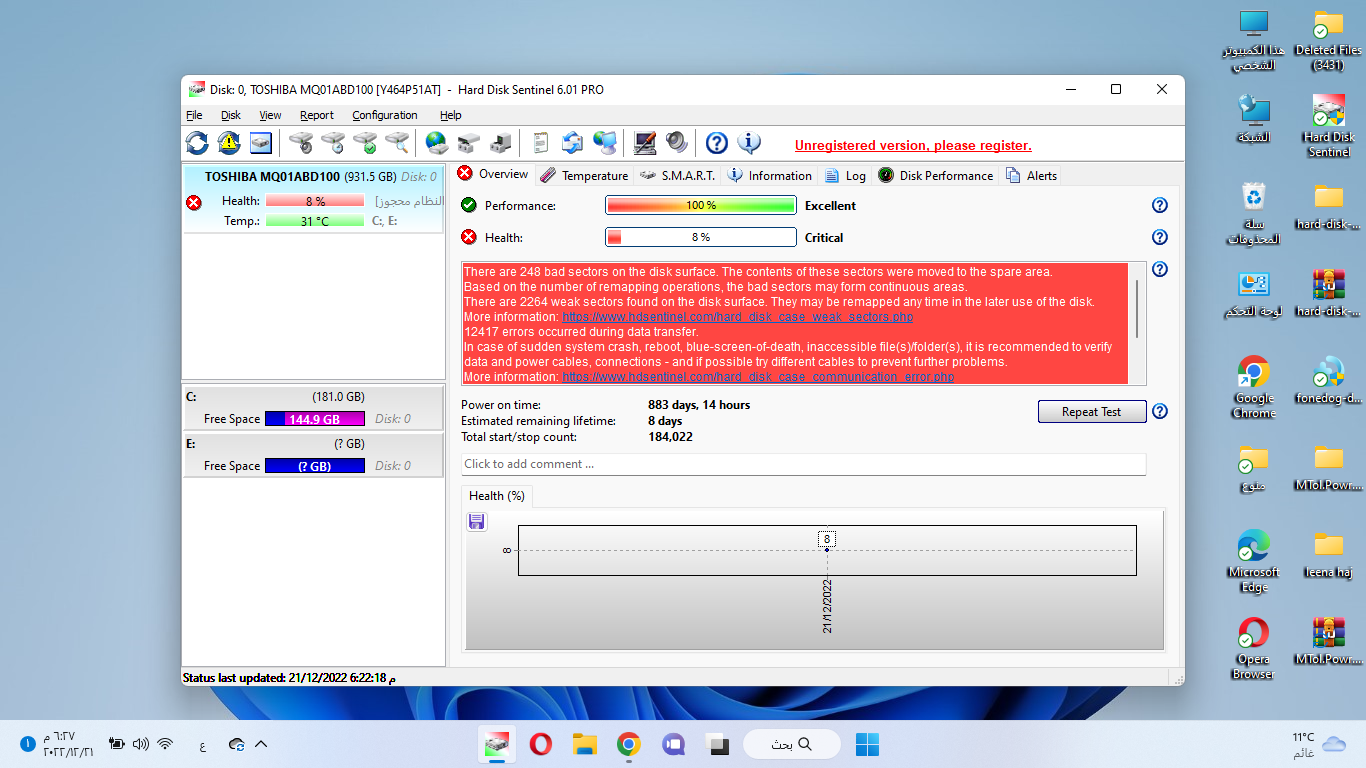Open the Configuration menu
This screenshot has width=1366, height=768.
(x=385, y=115)
